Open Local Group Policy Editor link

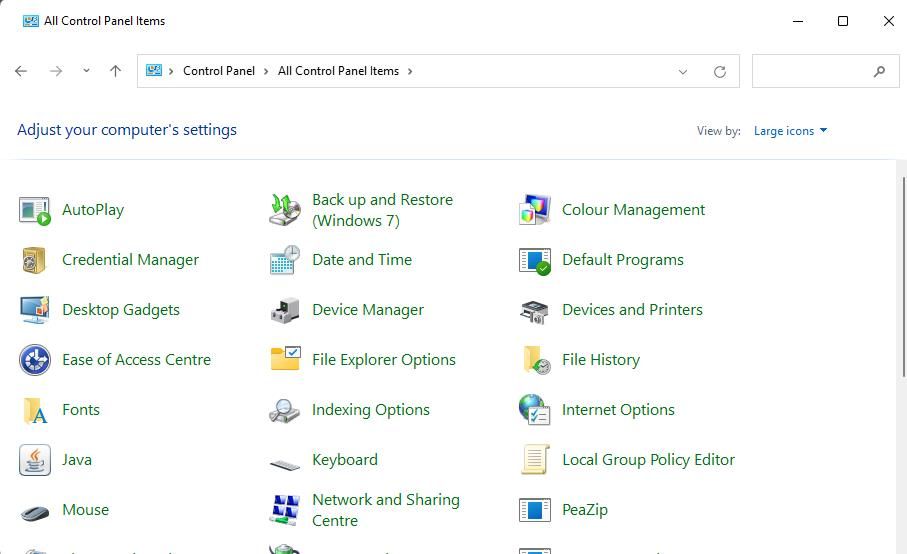[648, 460]
